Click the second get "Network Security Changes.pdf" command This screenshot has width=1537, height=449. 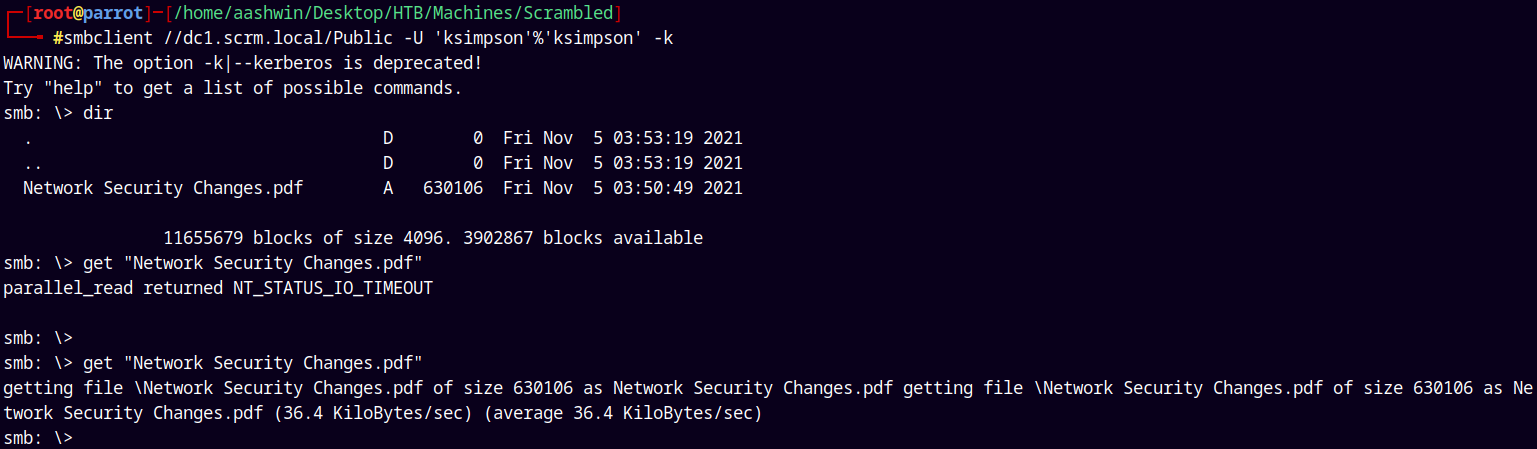(x=213, y=363)
